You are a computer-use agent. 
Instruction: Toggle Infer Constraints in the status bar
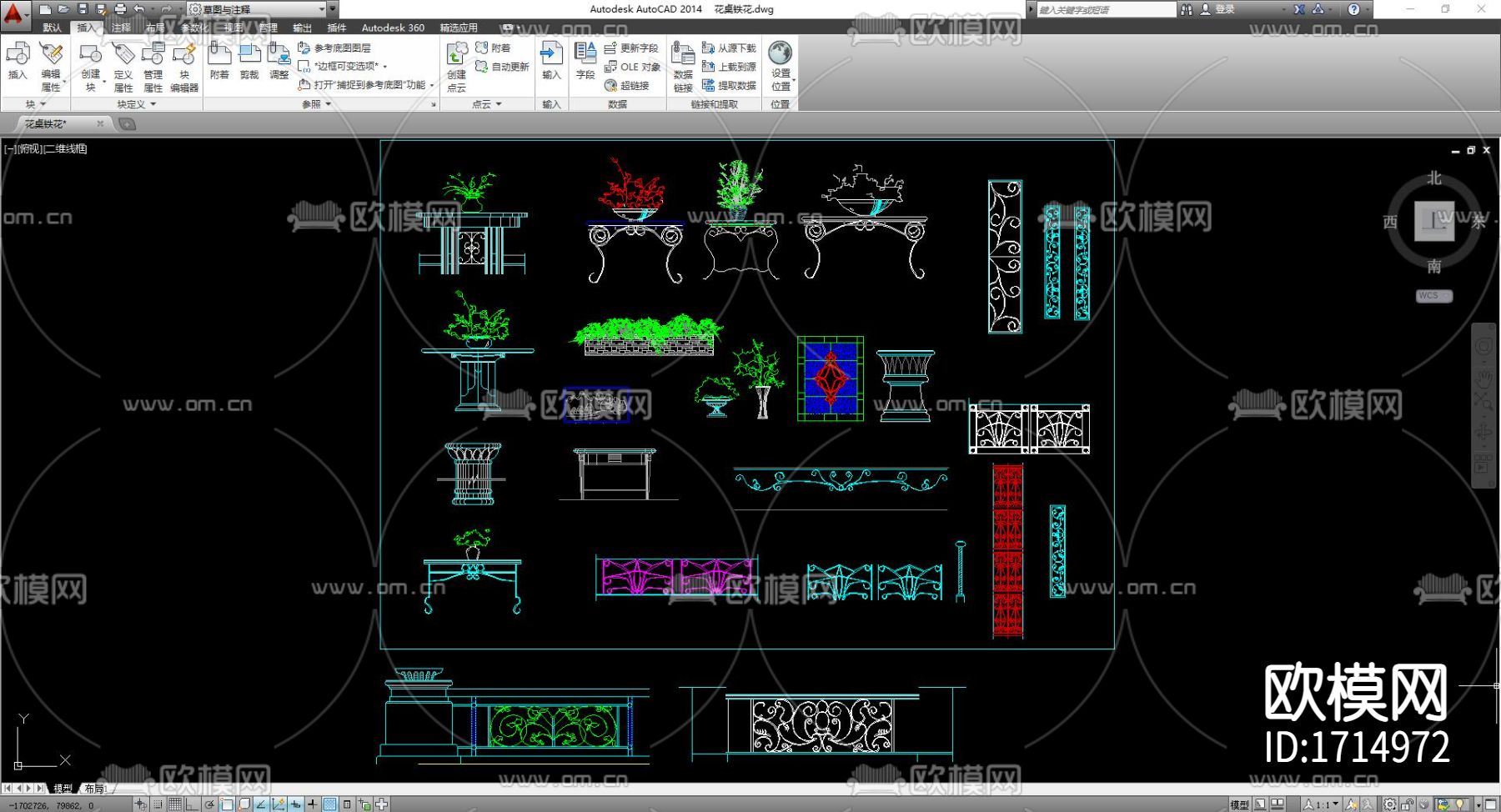[x=141, y=804]
